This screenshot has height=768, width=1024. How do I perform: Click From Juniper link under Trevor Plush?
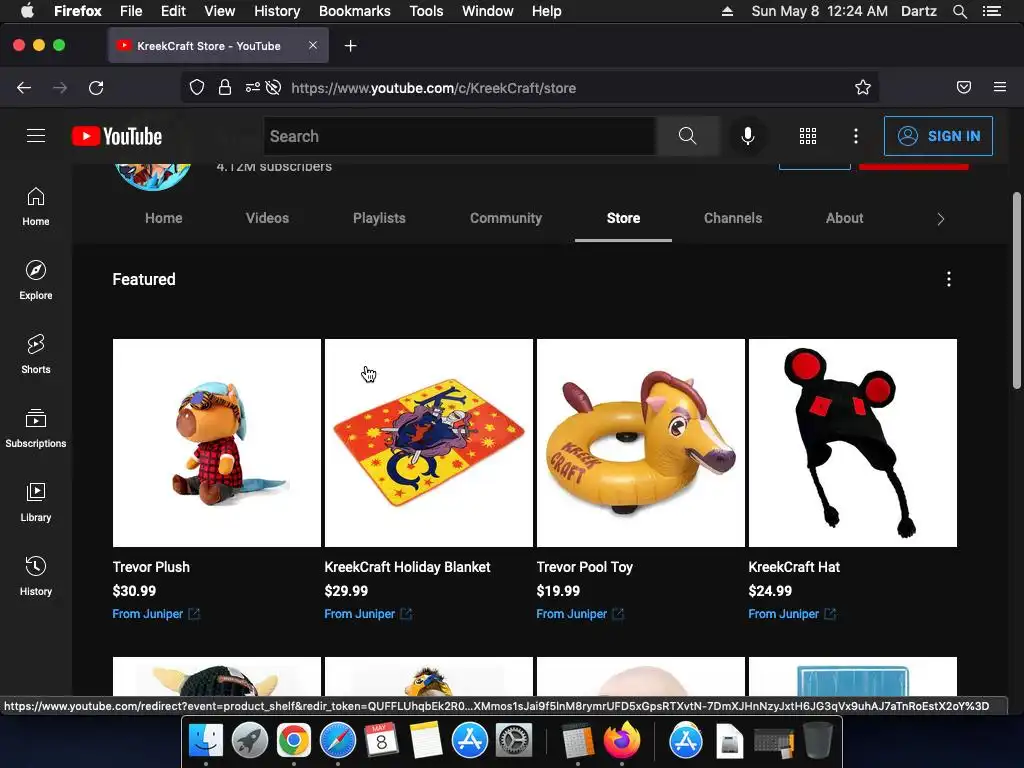point(155,614)
